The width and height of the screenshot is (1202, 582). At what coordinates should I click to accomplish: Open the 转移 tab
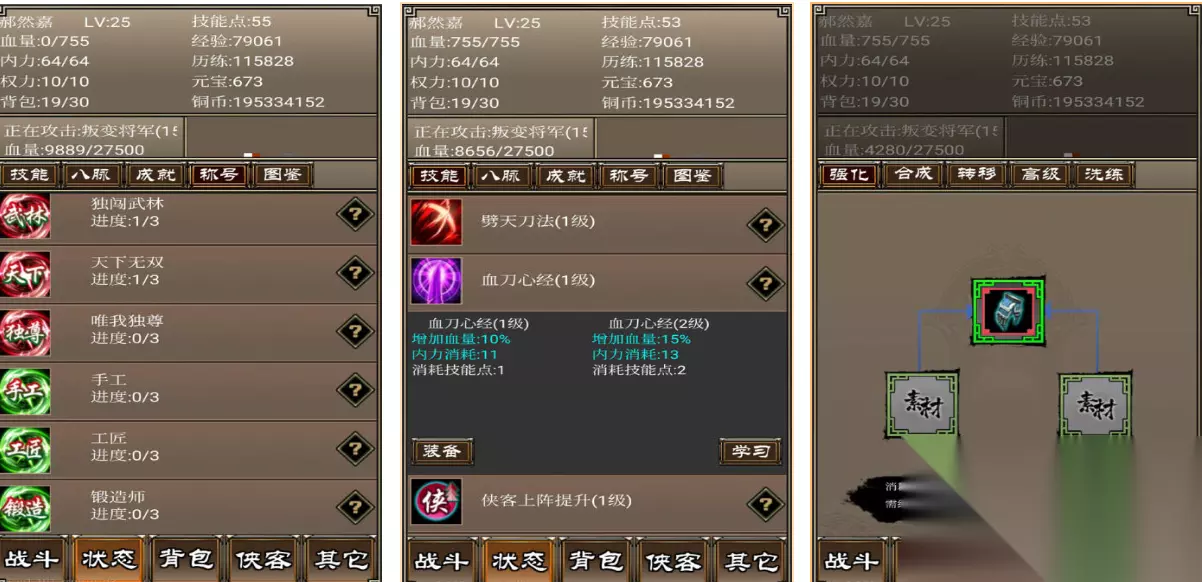(976, 174)
